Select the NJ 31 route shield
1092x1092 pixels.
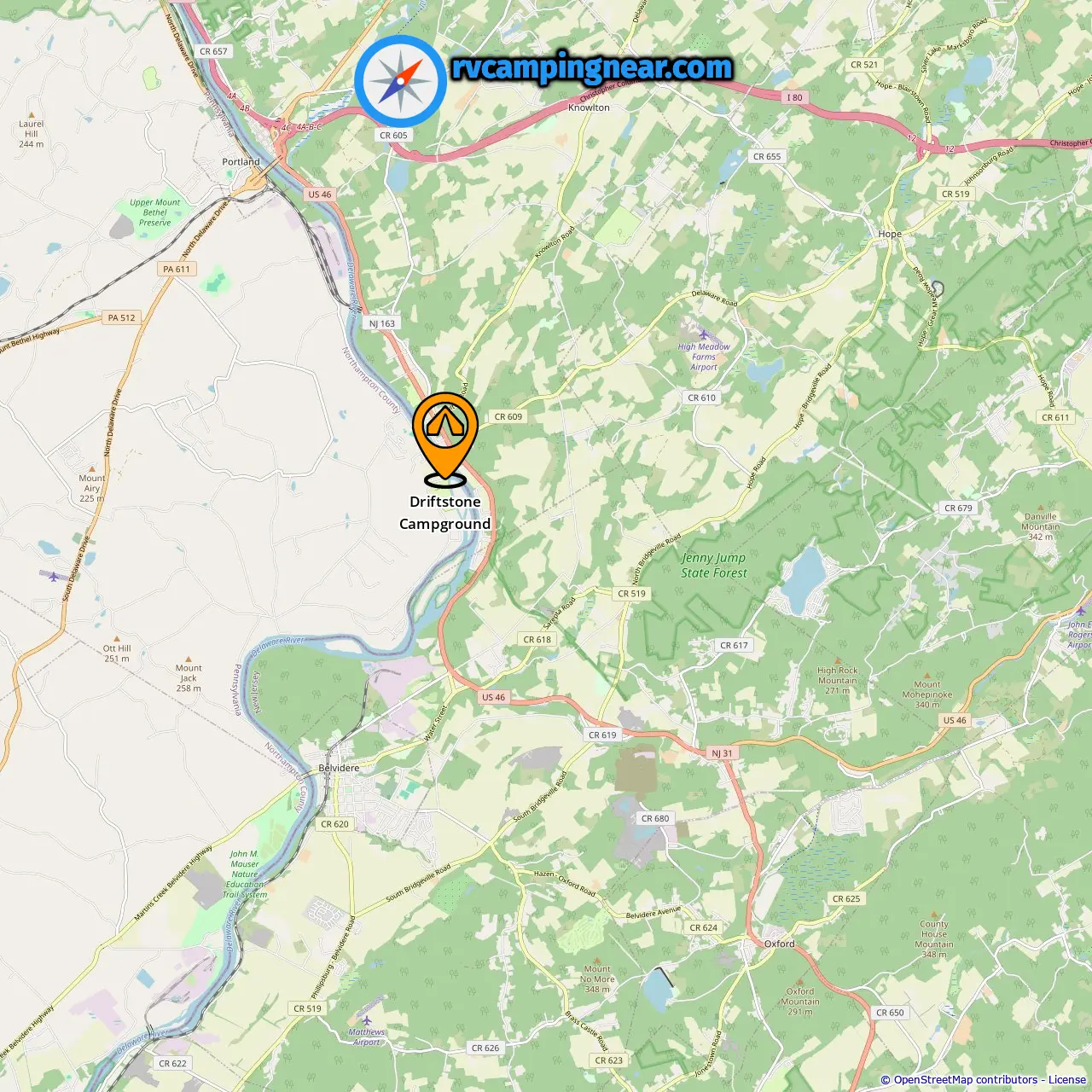click(722, 753)
